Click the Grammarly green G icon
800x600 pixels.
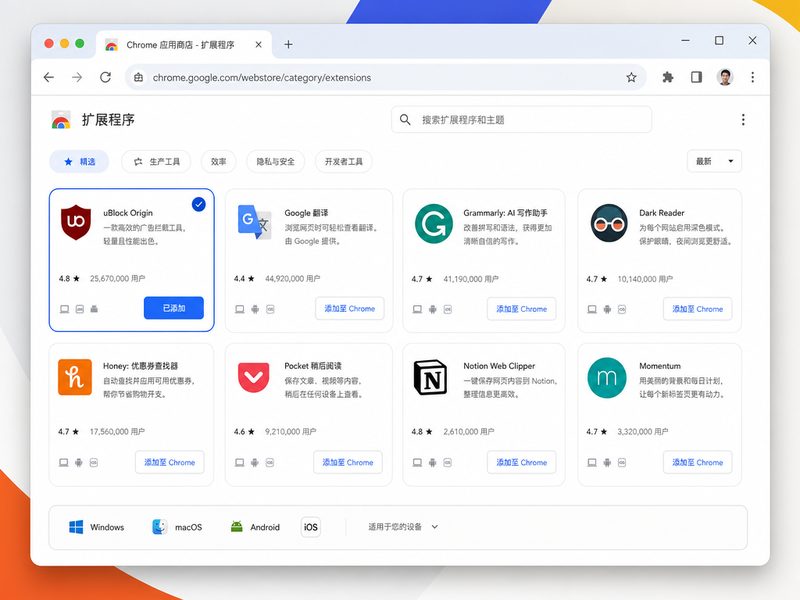point(434,223)
